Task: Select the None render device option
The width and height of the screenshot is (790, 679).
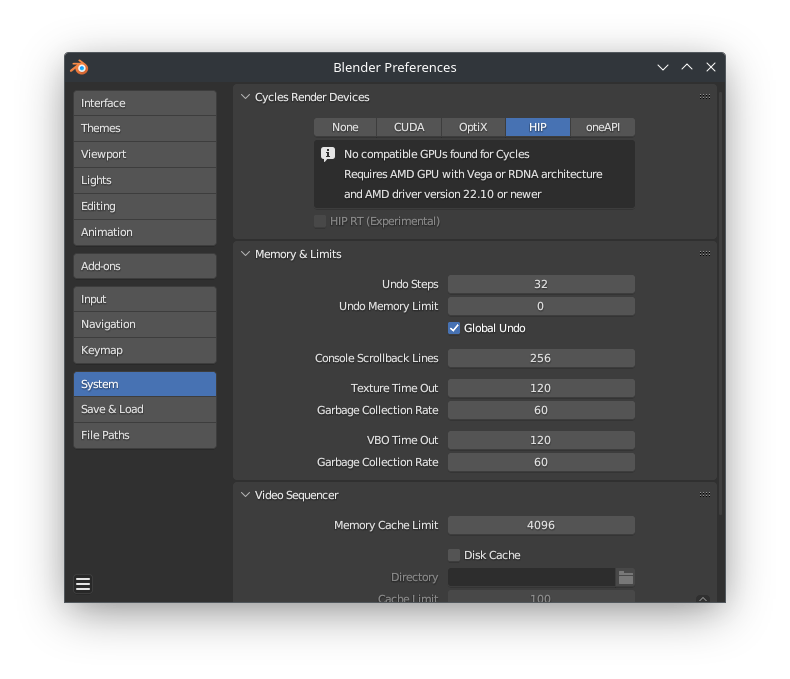Action: (x=345, y=127)
